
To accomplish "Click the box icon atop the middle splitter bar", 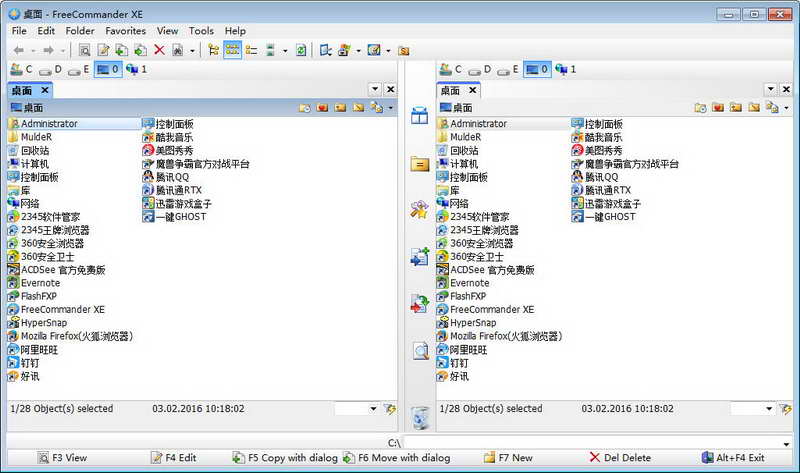I will click(420, 115).
